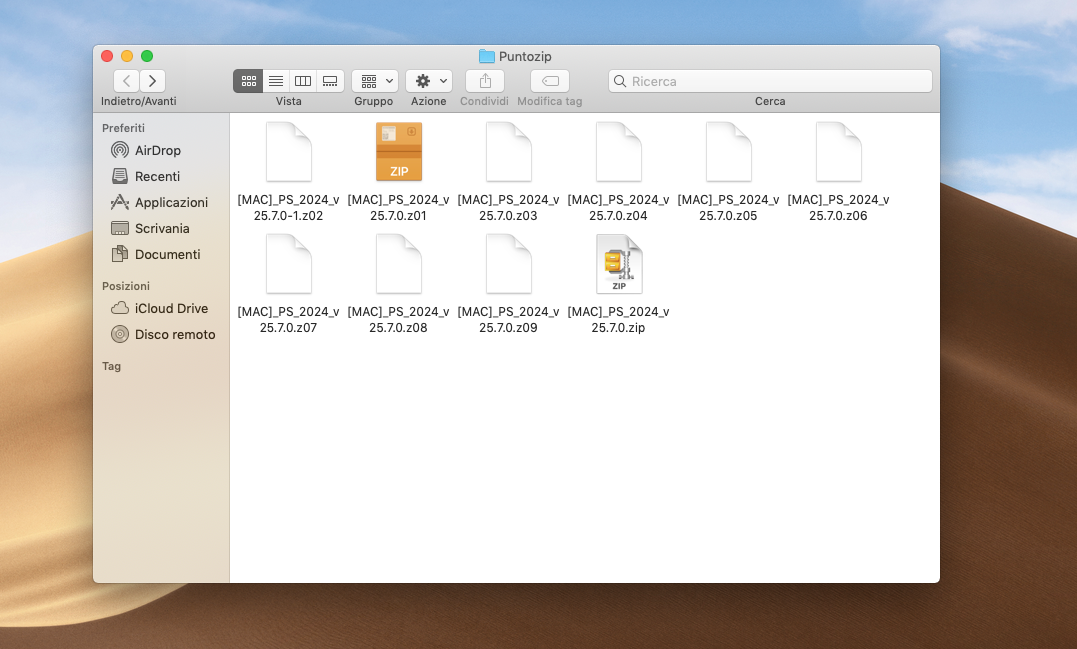Select the orange ZIP .z01 file icon
Viewport: 1077px width, 649px height.
tap(398, 152)
